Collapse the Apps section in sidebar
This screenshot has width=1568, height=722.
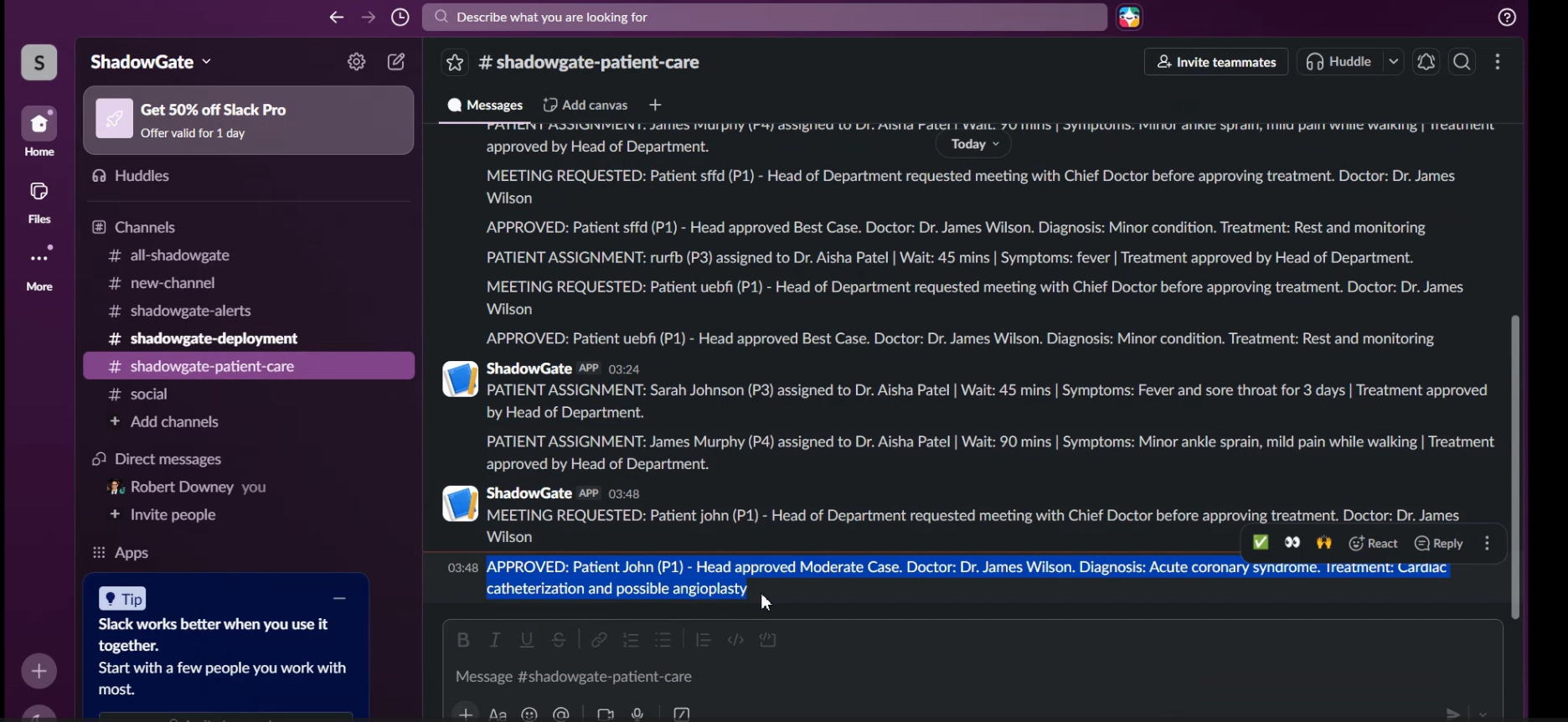pos(121,554)
